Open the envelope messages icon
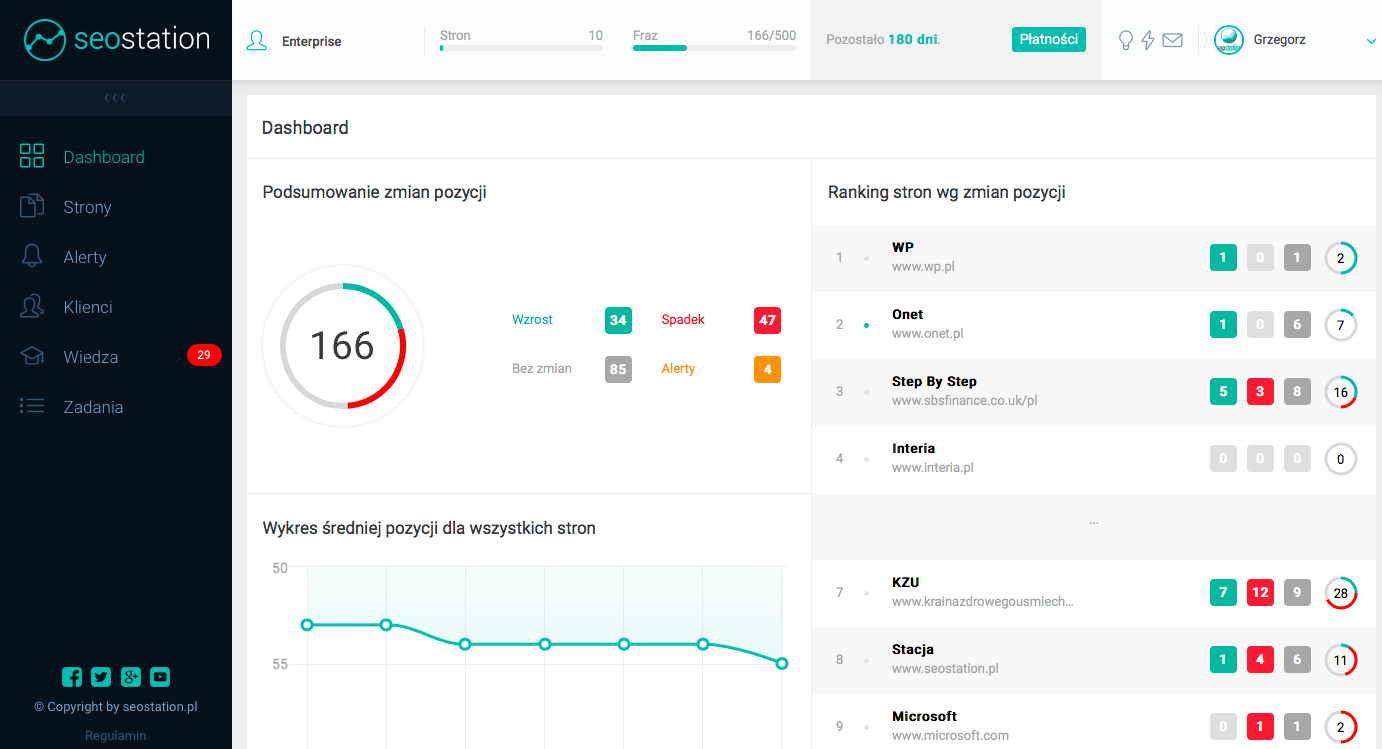 pyautogui.click(x=1172, y=40)
